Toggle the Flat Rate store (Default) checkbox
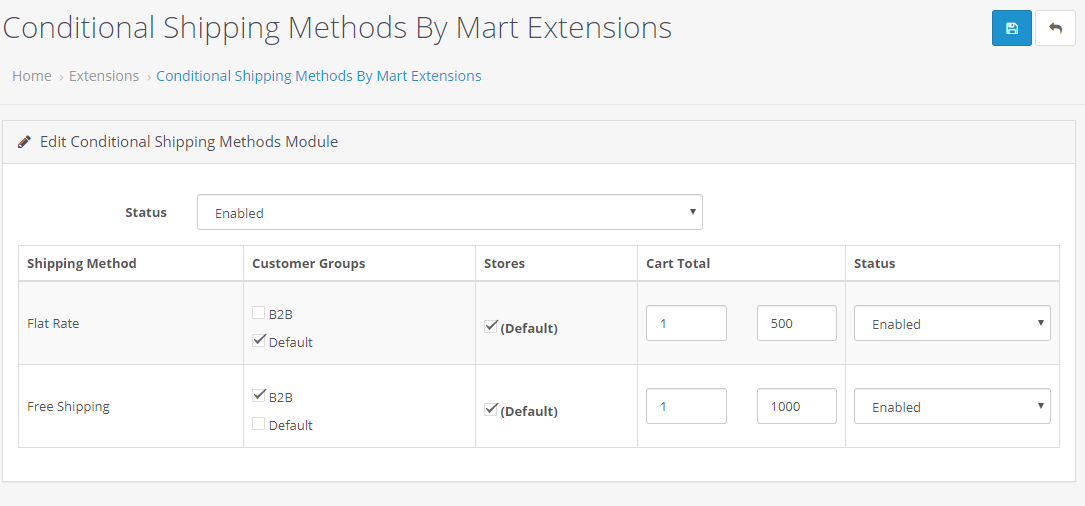 click(x=491, y=326)
